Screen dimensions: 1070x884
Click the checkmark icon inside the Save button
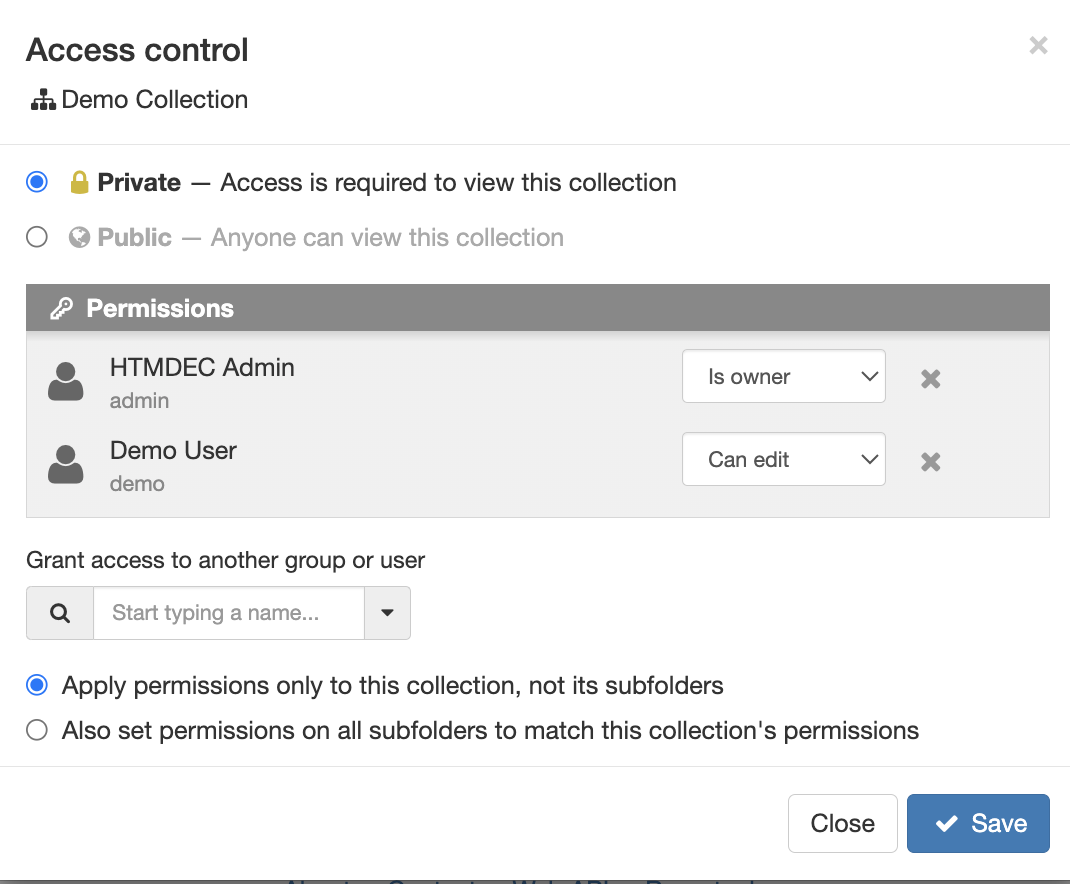(947, 823)
